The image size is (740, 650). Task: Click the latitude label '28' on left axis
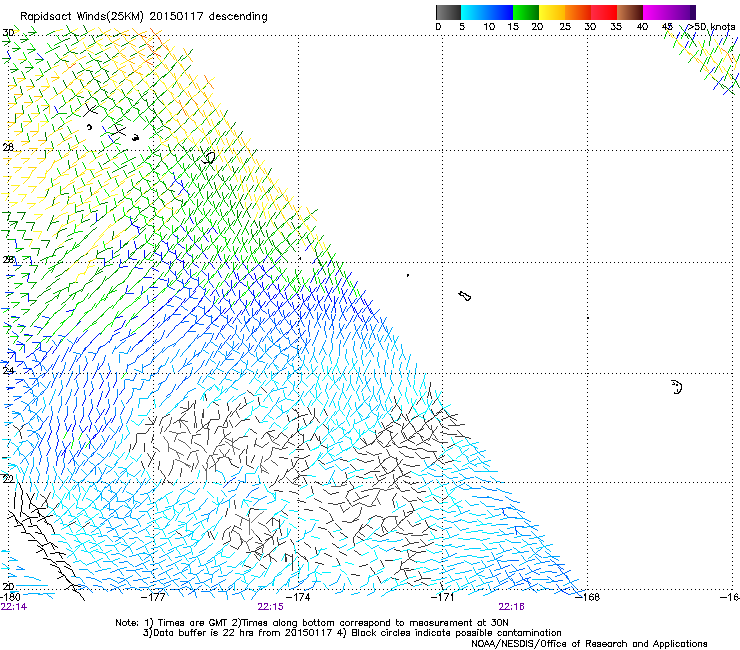[x=8, y=147]
